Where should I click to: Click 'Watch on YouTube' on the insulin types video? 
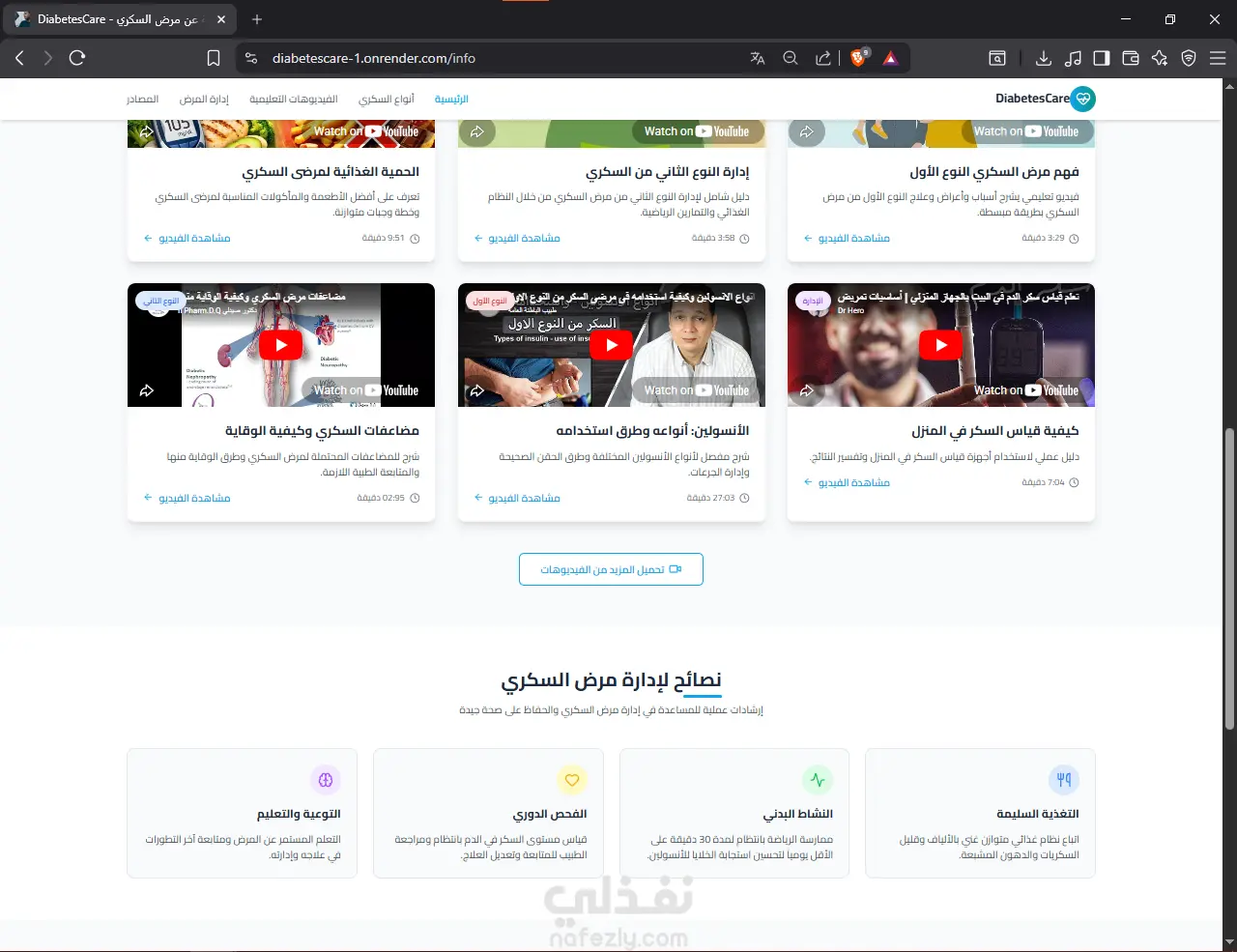[x=697, y=390]
